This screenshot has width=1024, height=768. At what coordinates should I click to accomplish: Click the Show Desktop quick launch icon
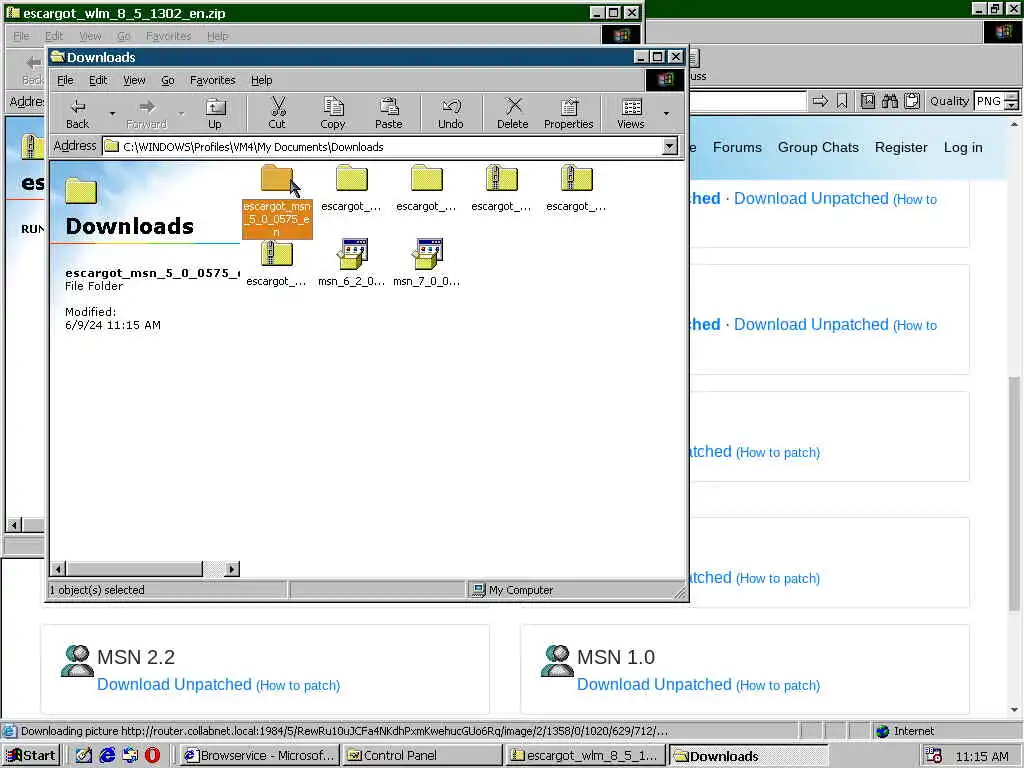coord(84,756)
